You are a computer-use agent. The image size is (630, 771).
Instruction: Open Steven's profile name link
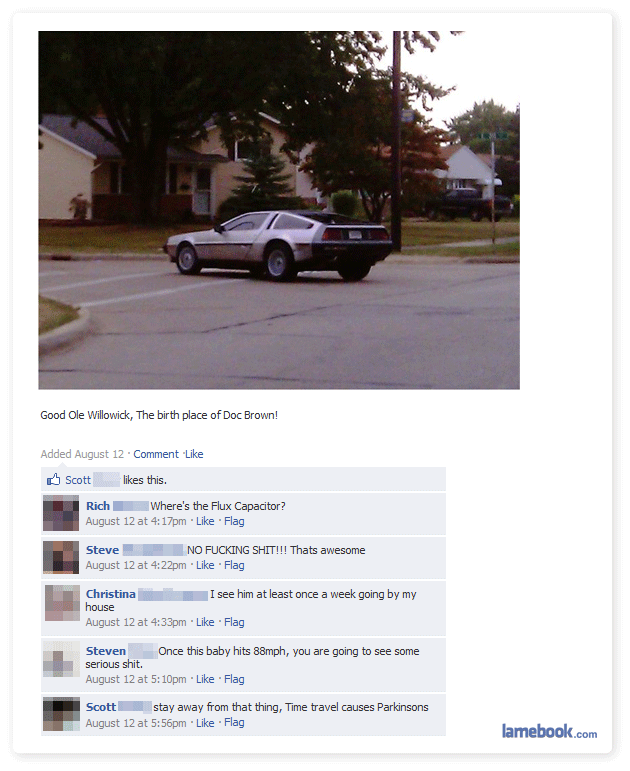click(106, 651)
